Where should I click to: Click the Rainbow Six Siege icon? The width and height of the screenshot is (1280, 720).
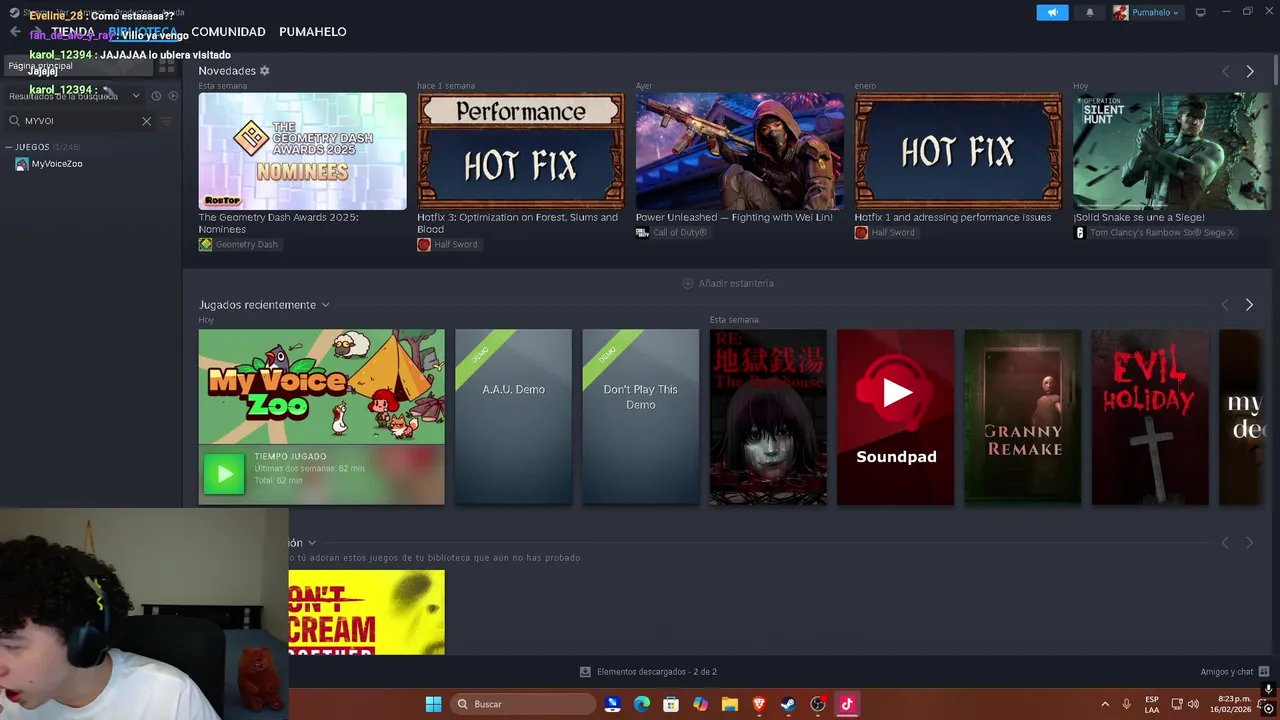(1079, 232)
